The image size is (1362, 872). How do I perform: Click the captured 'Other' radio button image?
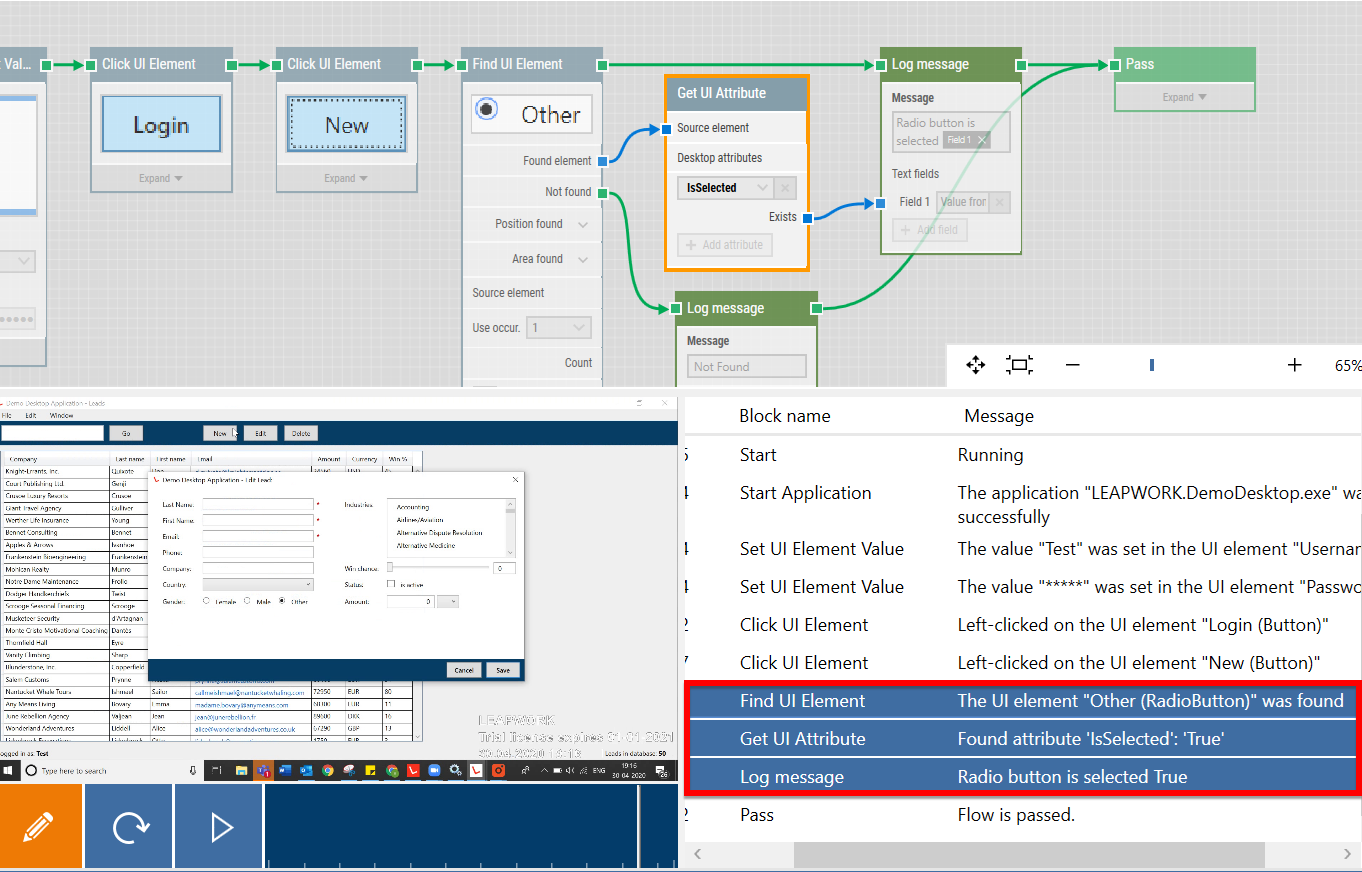pos(532,115)
